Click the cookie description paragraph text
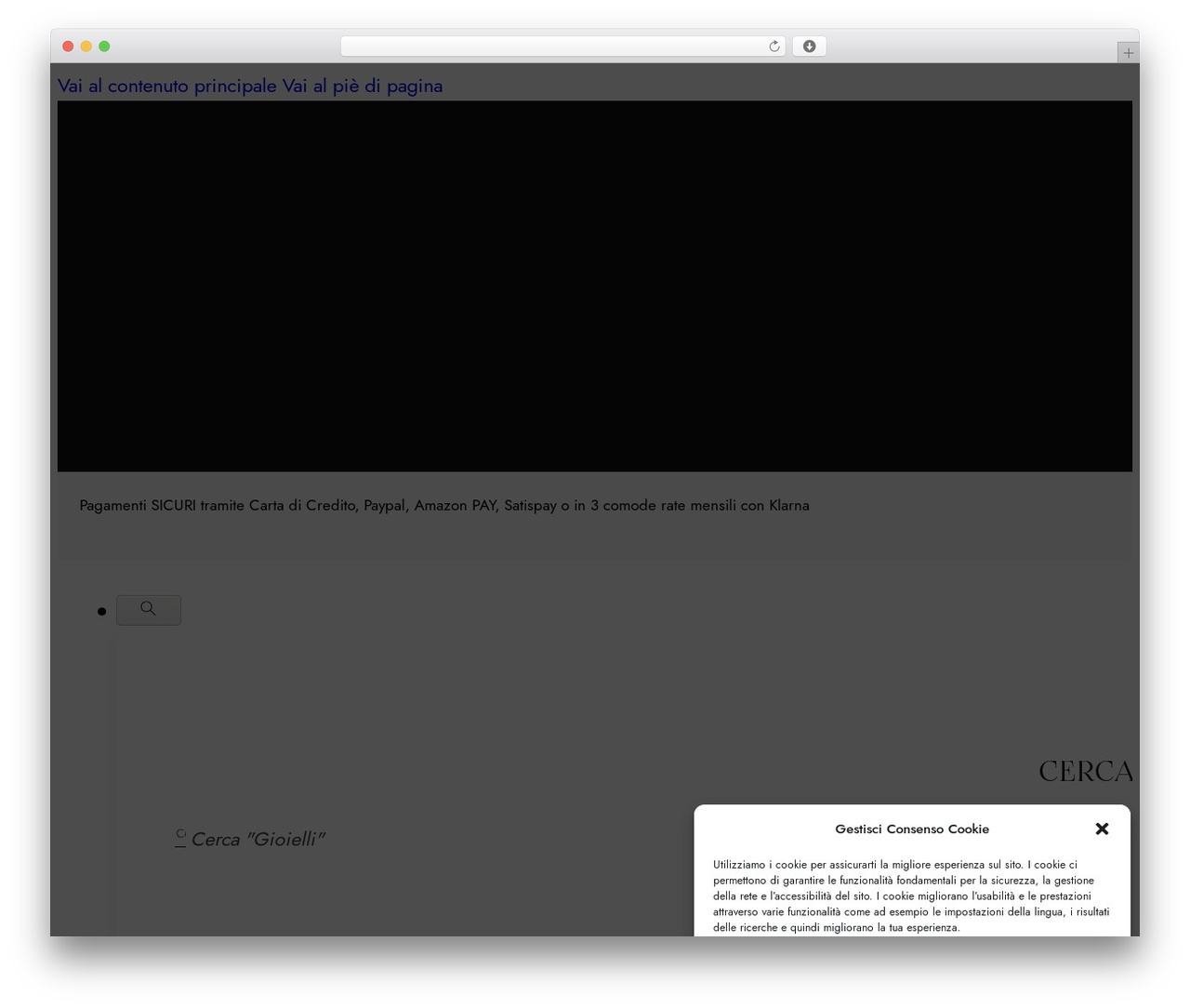This screenshot has height=1008, width=1190. [912, 895]
